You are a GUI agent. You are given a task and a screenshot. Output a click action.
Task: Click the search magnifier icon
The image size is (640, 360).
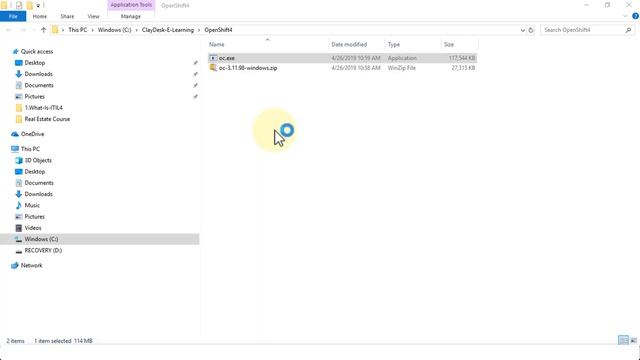coord(628,30)
